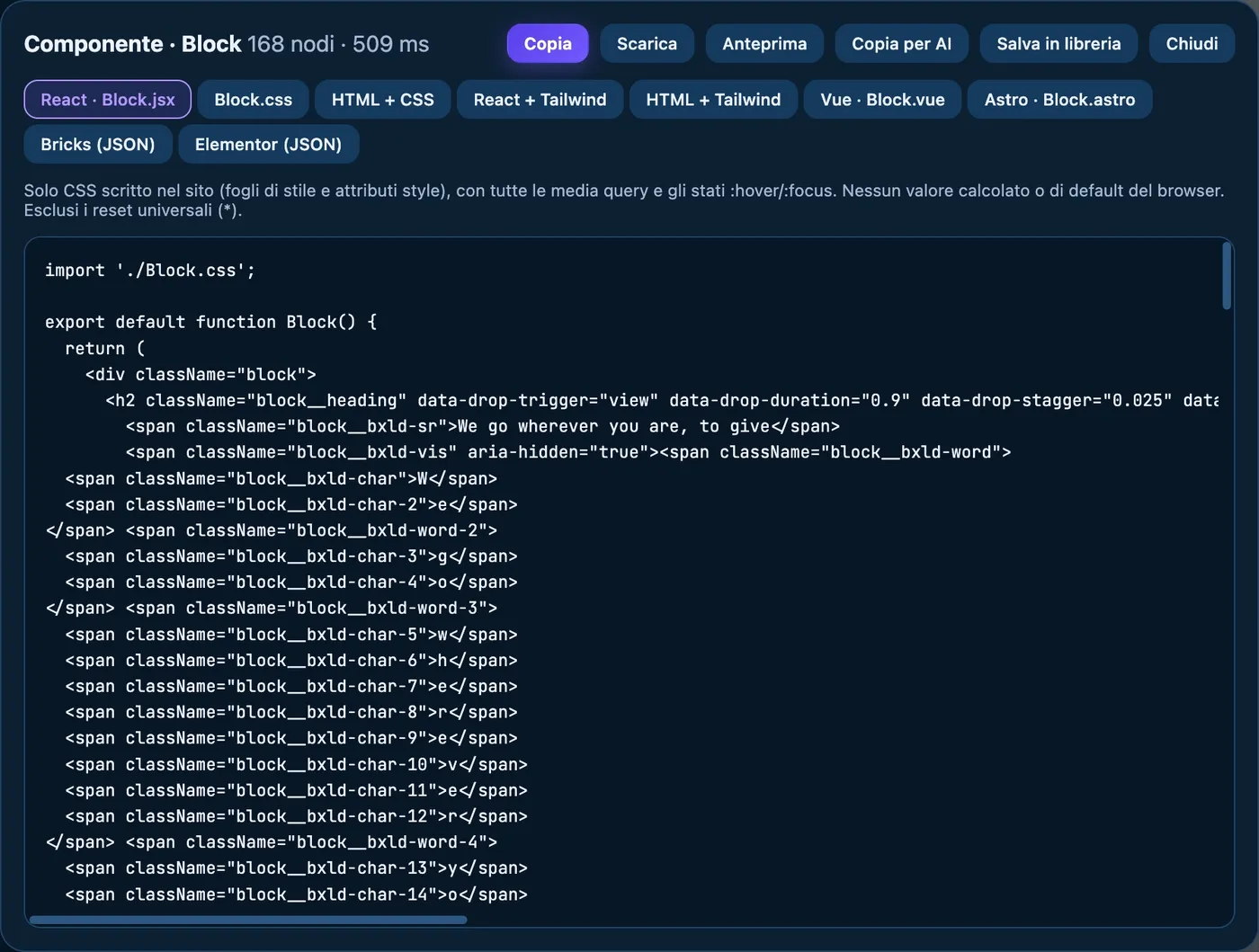Image resolution: width=1259 pixels, height=952 pixels.
Task: Click the "export default function Block() {" line
Action: (211, 322)
